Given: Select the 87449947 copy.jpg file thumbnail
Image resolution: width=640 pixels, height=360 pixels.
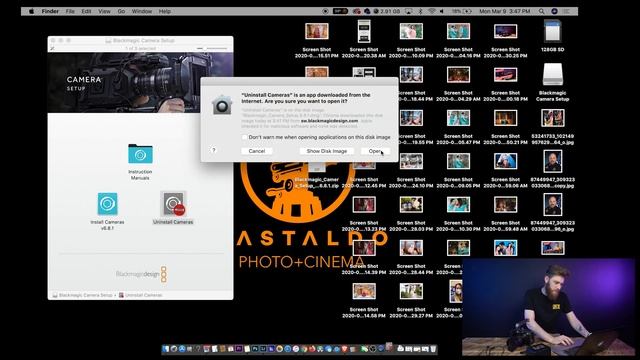Looking at the screenshot, I should [553, 162].
